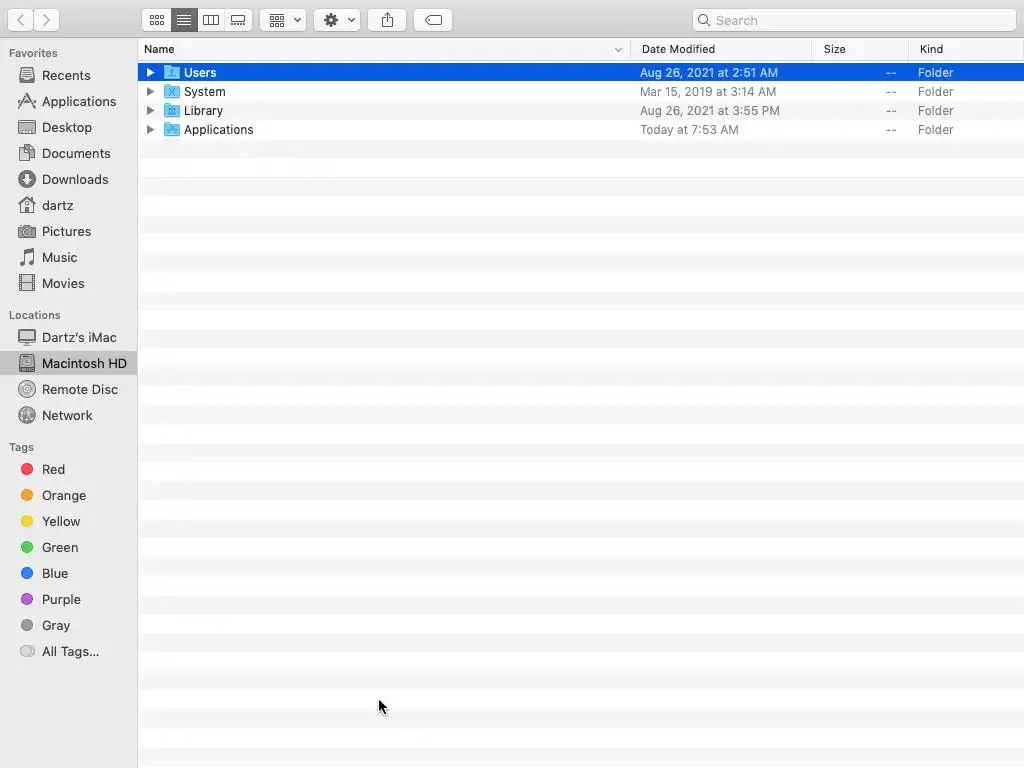The width and height of the screenshot is (1024, 768).
Task: Toggle sort direction chevron in Name column
Action: [618, 50]
